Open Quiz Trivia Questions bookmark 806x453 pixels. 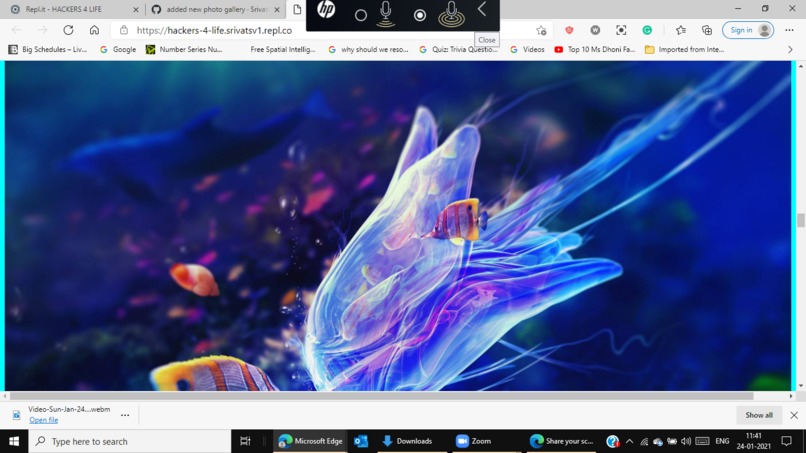pyautogui.click(x=459, y=49)
